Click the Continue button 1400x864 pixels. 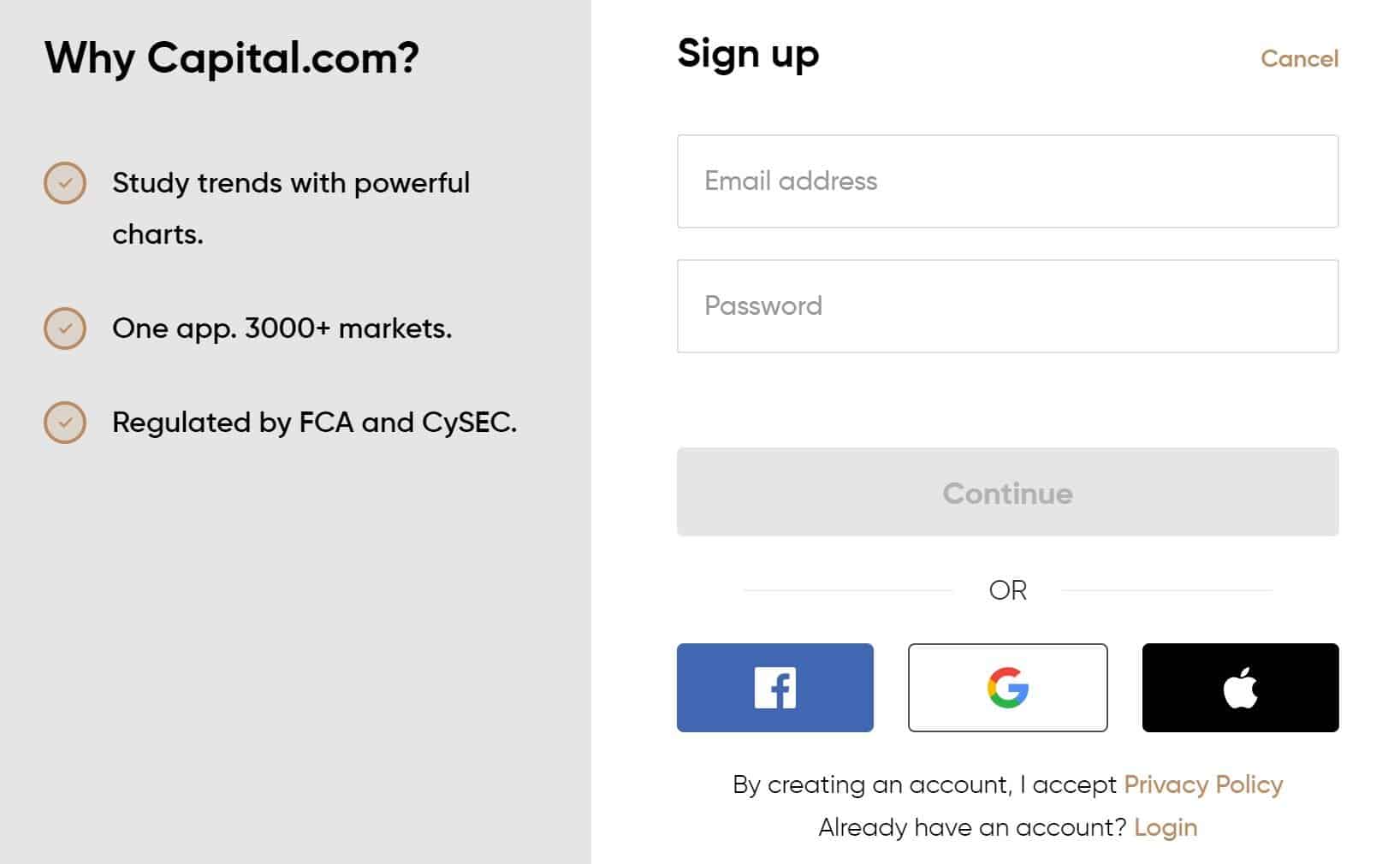point(1007,492)
